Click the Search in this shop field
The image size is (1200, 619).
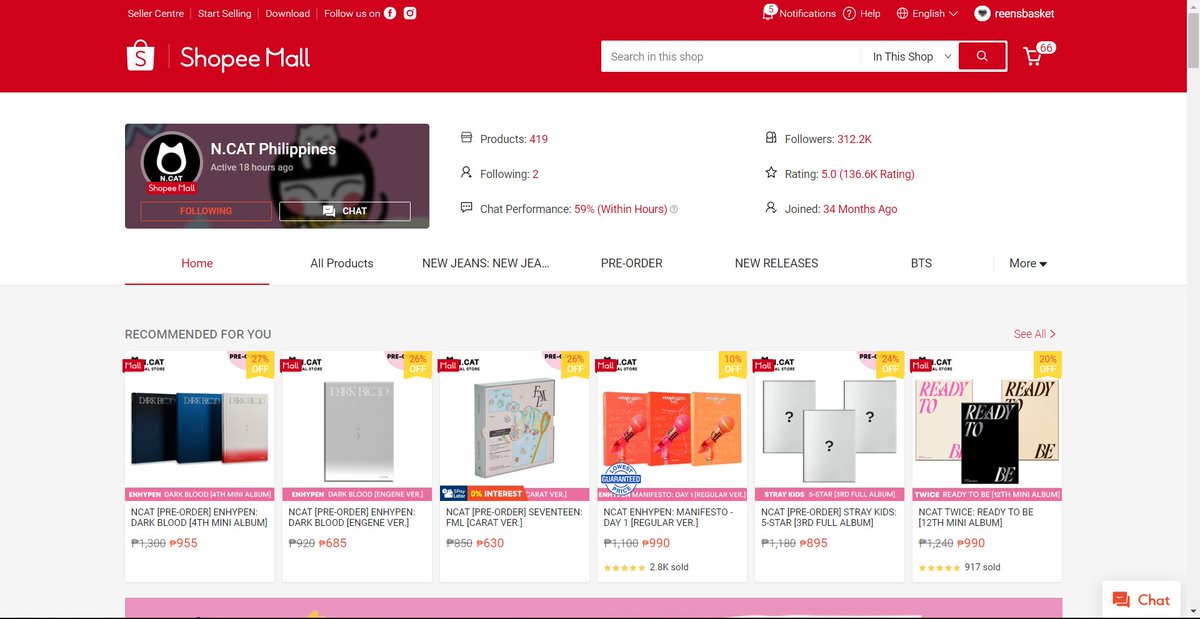(x=731, y=57)
